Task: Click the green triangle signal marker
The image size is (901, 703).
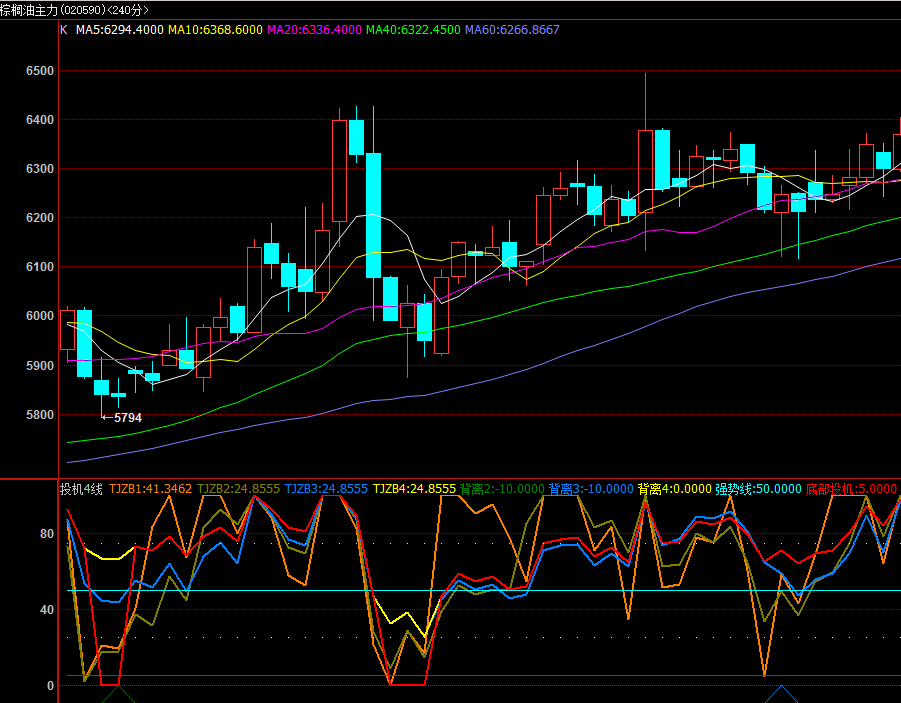Action: [119, 694]
